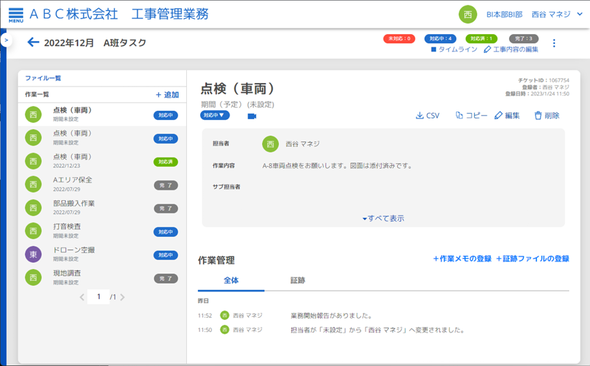590x366 pixels.
Task: Open the hamburger MENU icon
Action: pyautogui.click(x=16, y=15)
